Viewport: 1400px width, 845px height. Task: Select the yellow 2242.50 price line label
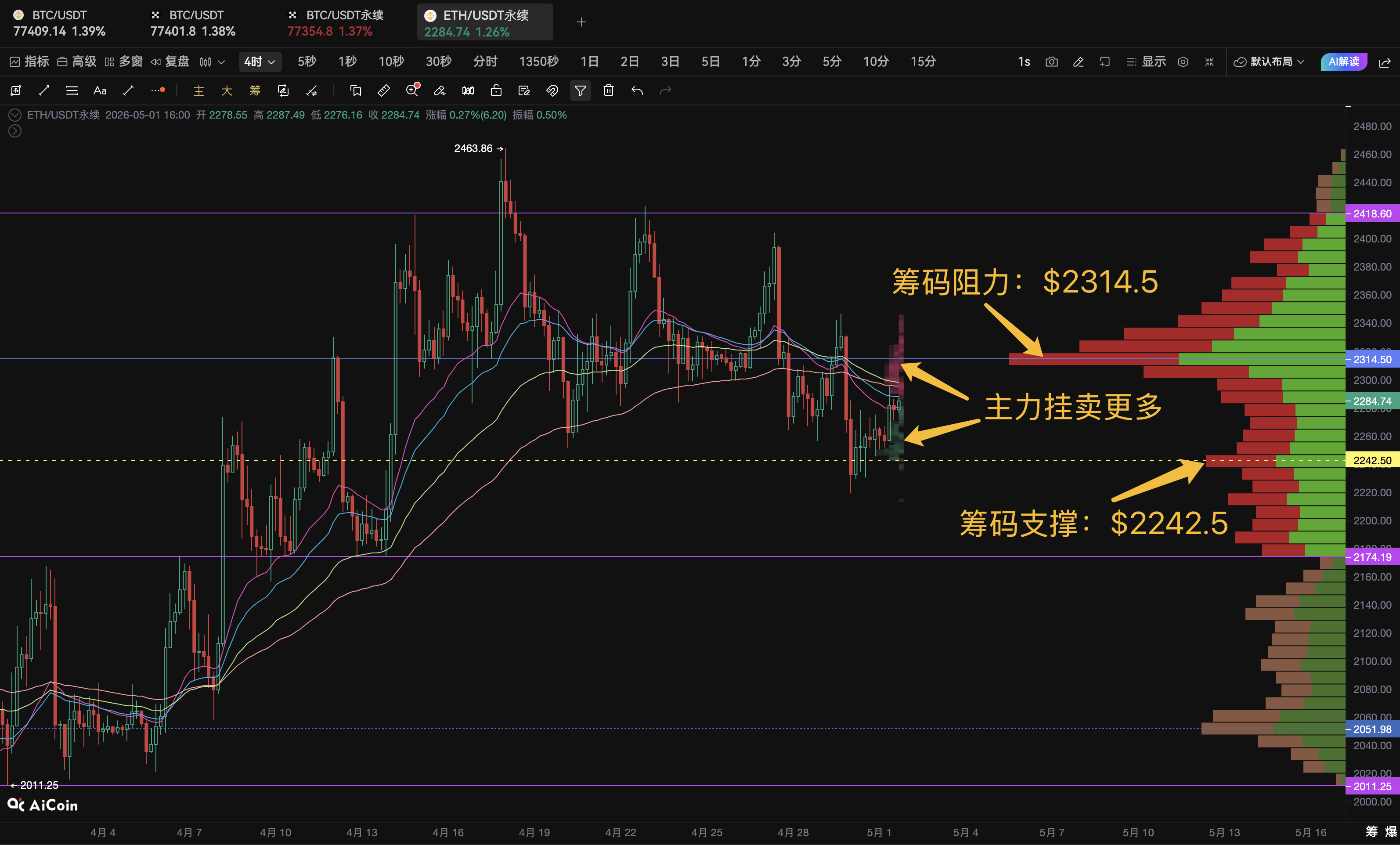point(1372,460)
